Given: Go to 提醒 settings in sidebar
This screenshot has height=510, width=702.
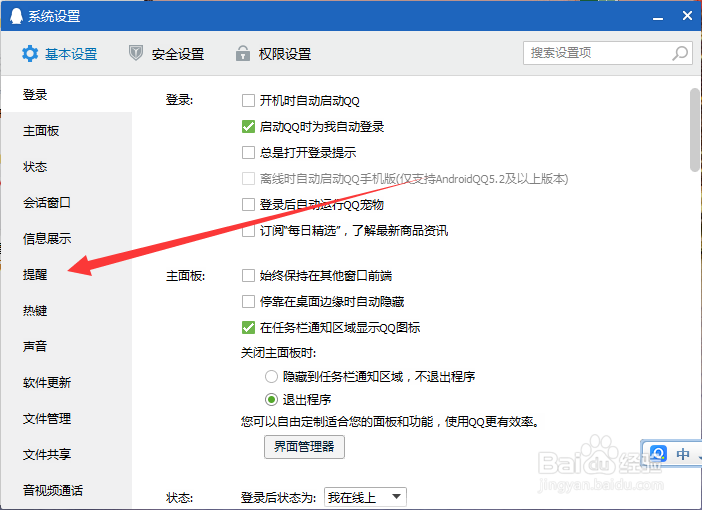Looking at the screenshot, I should 66,274.
